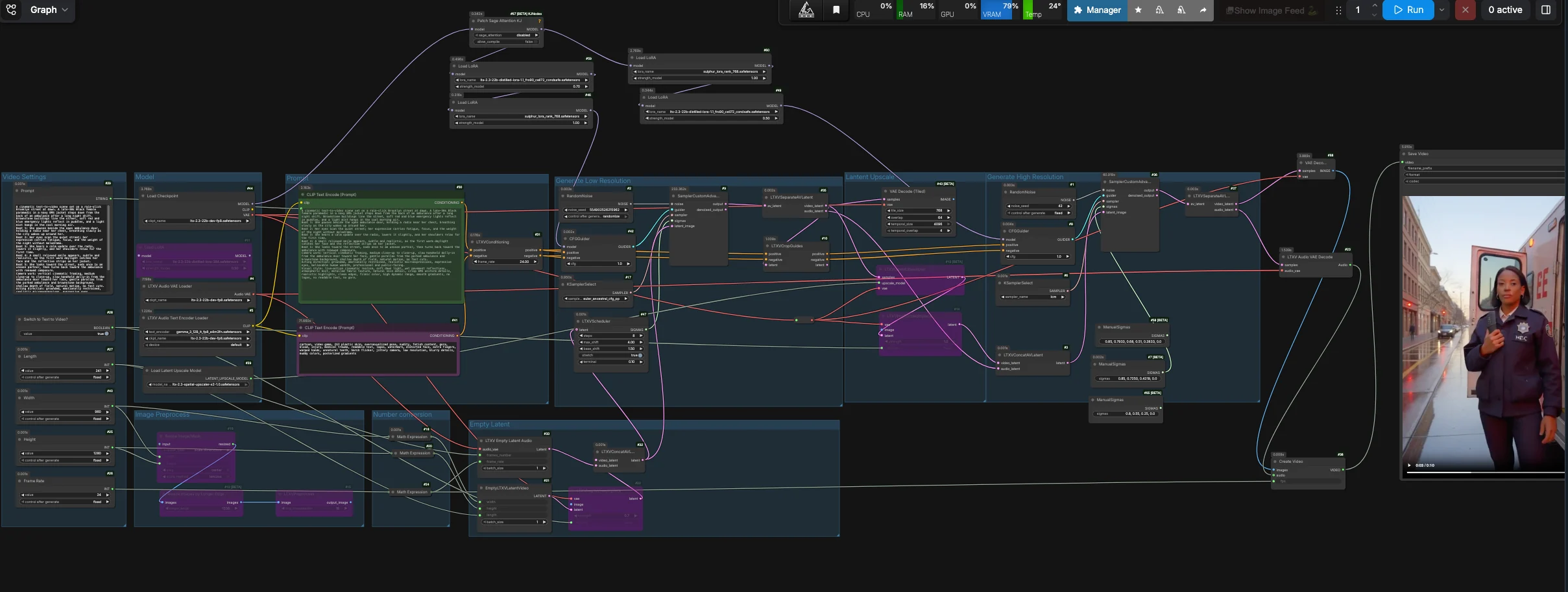Screen dimensions: 1568x592
Task: Click the star icon next to Manager
Action: [1138, 10]
